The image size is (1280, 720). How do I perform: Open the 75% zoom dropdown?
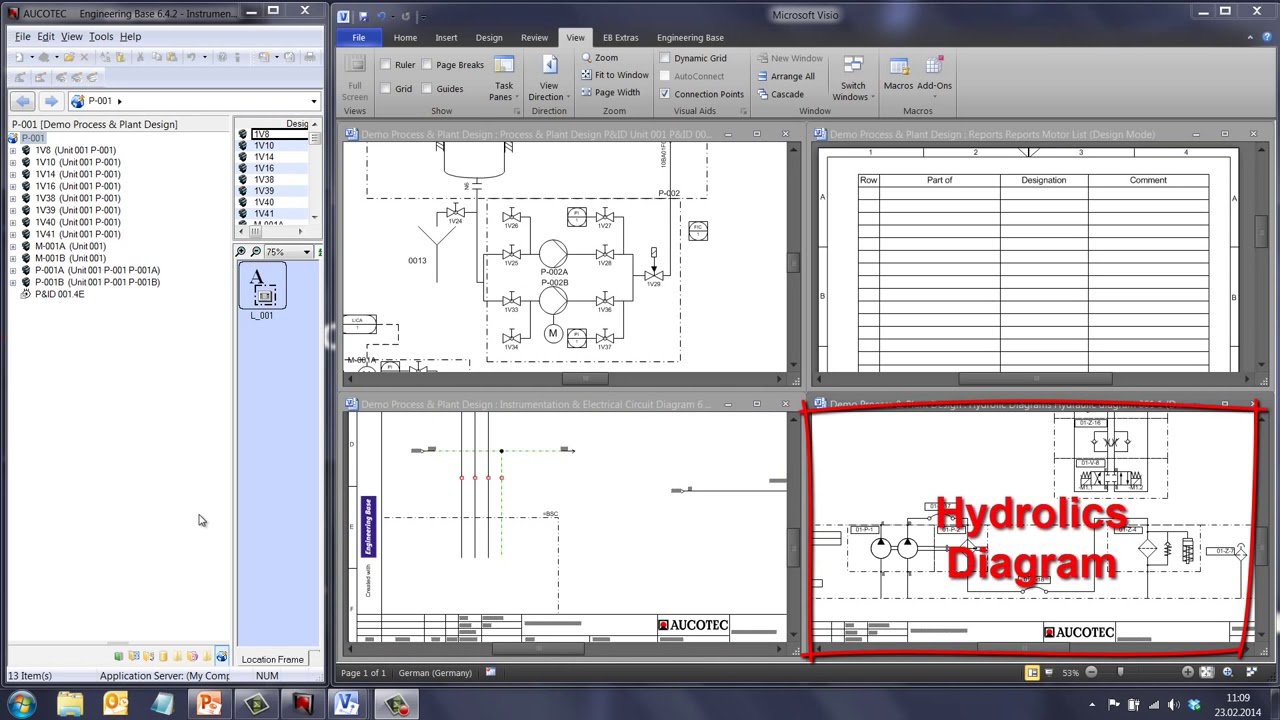[x=306, y=252]
